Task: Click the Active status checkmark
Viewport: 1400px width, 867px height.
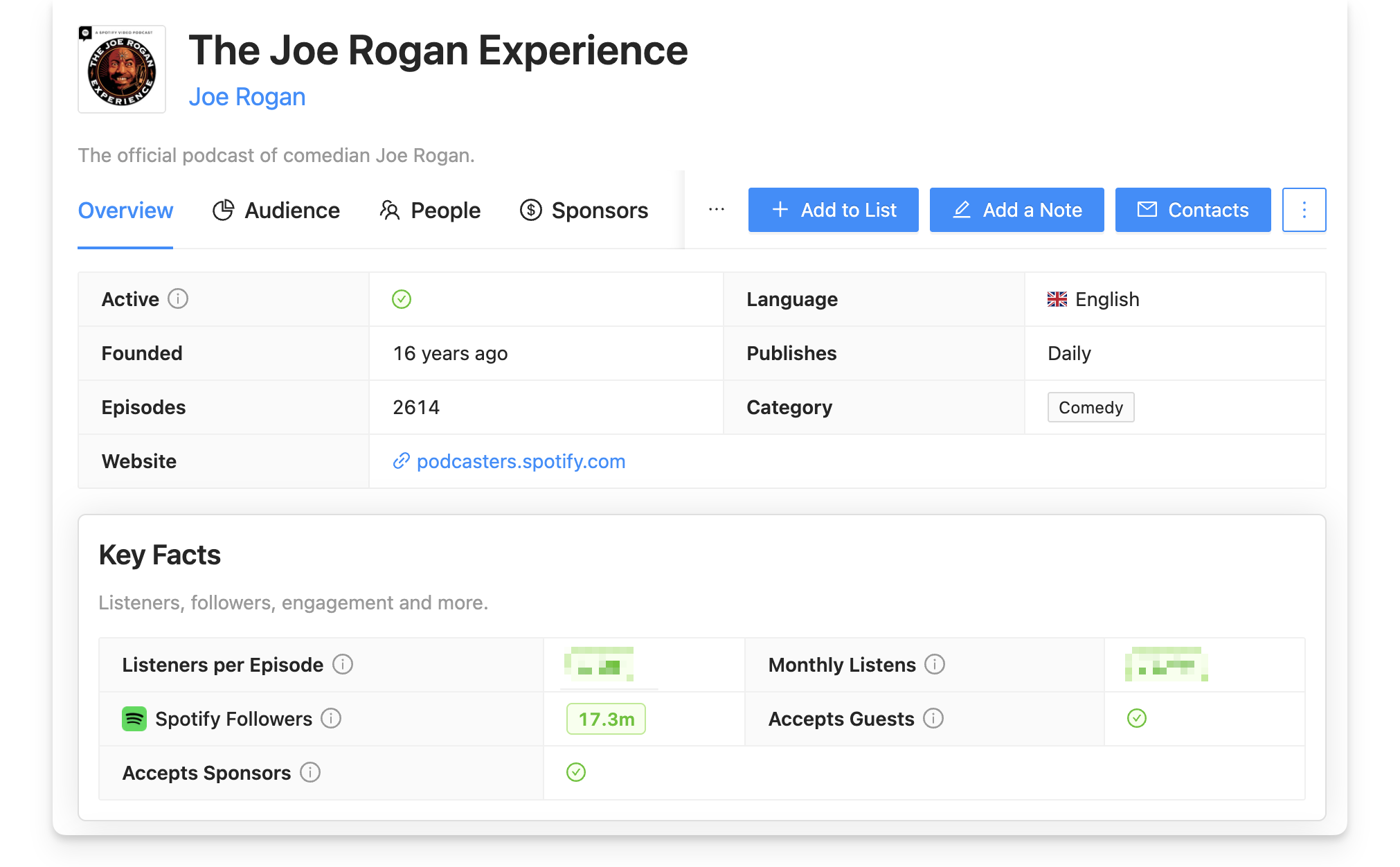Action: 402,299
